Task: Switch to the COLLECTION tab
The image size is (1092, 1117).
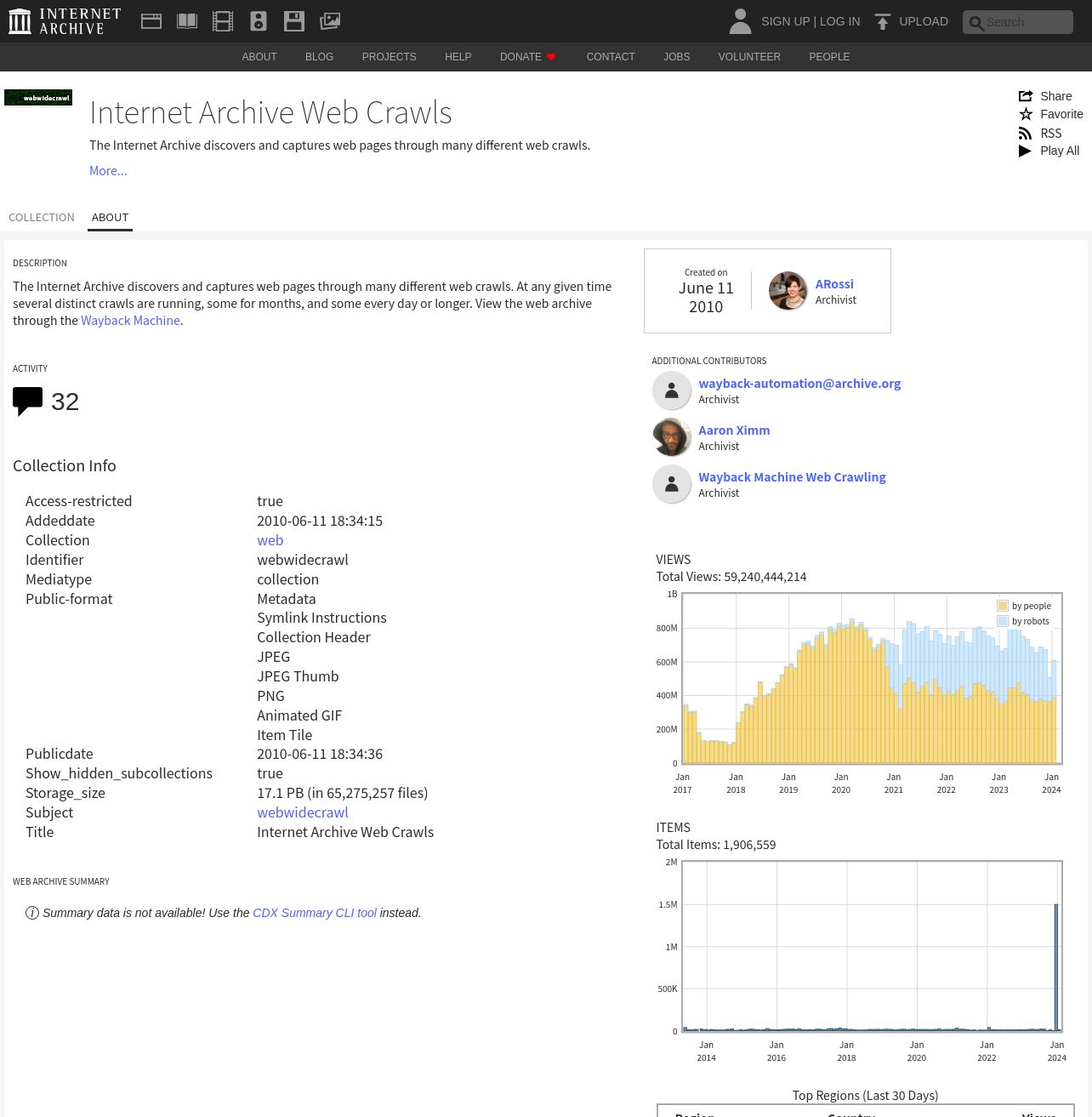Action: pos(42,217)
